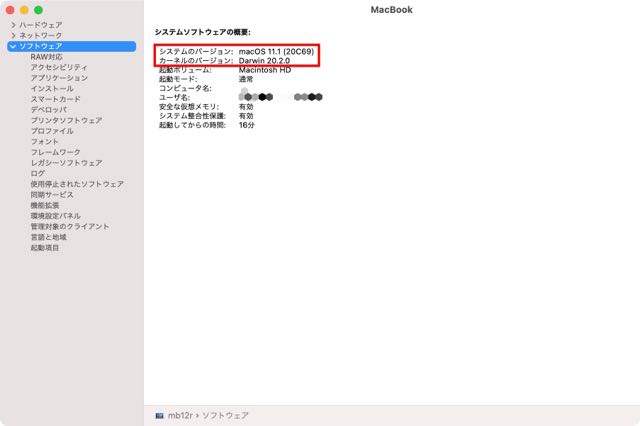Expand the ハードウェア category
The height and width of the screenshot is (426, 640).
point(13,25)
